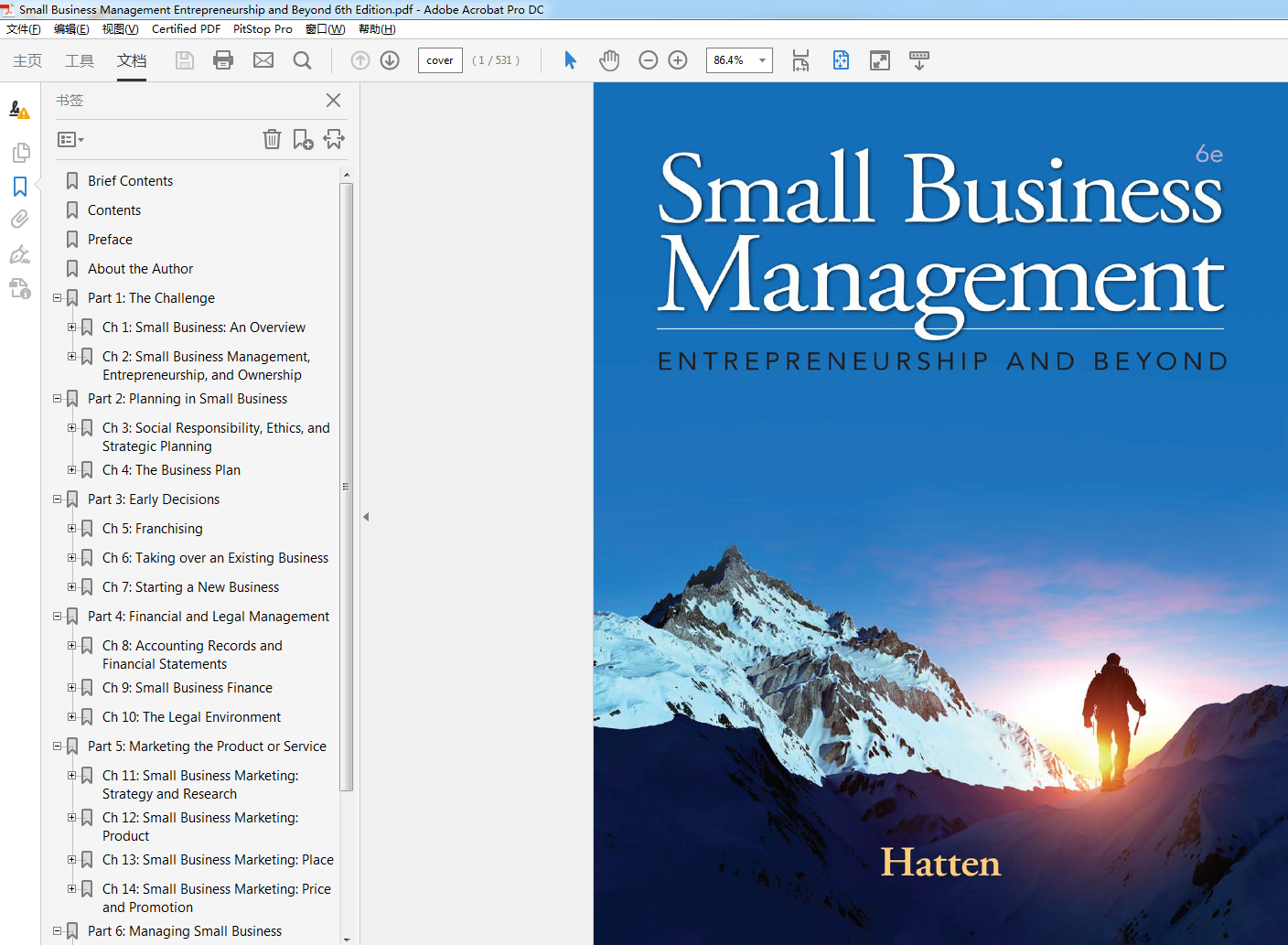Click the Fit one full page icon
This screenshot has width=1288, height=945.
841,60
